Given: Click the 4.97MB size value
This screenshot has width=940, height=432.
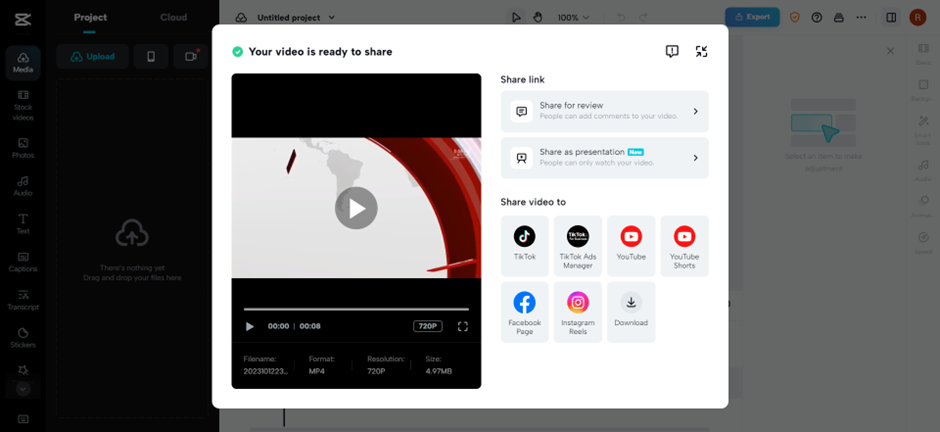Looking at the screenshot, I should click(438, 371).
